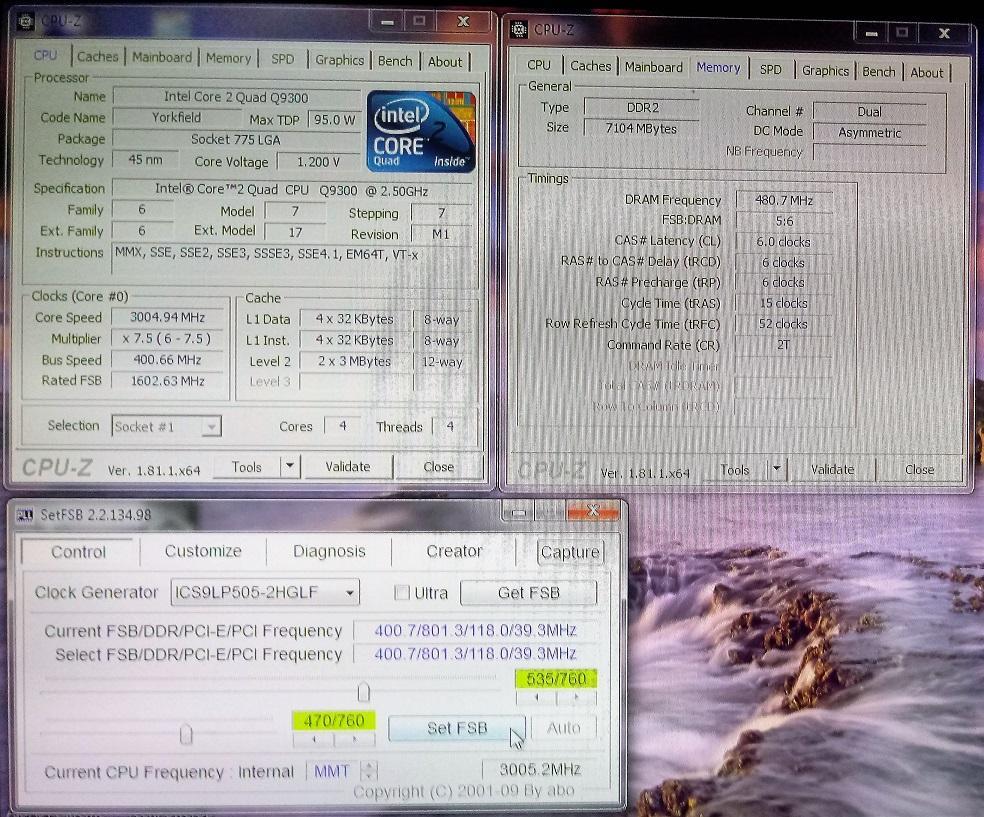This screenshot has height=817, width=984.
Task: Click Validate in left CPU-Z window
Action: 348,467
